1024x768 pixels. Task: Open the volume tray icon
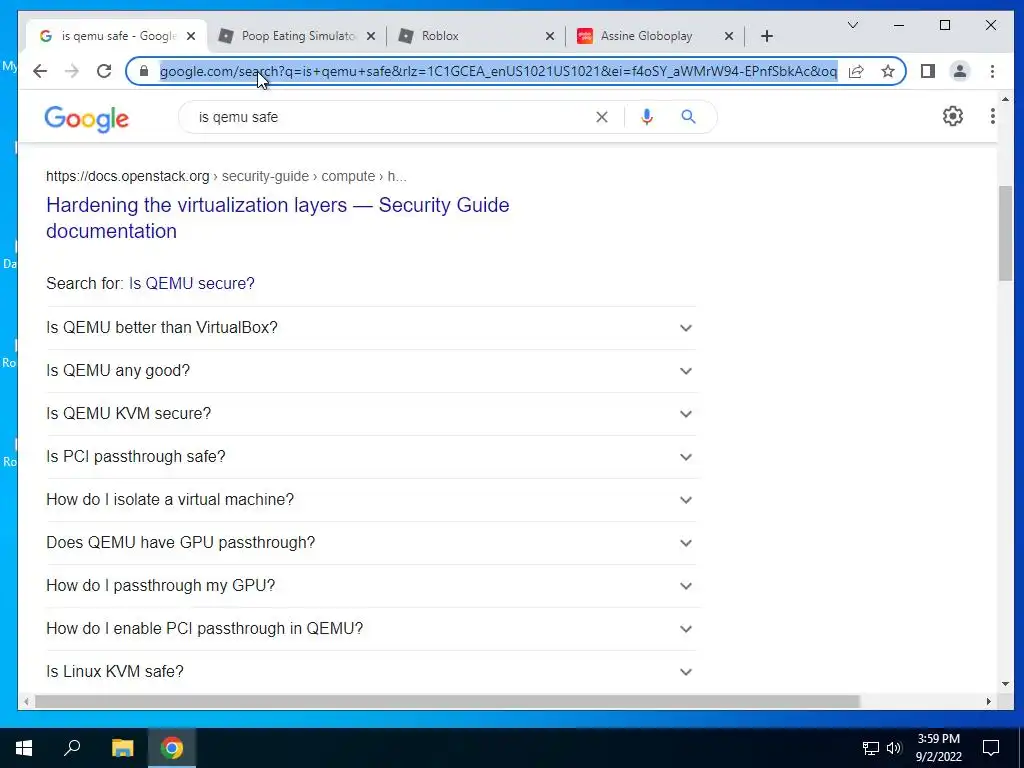coord(894,748)
